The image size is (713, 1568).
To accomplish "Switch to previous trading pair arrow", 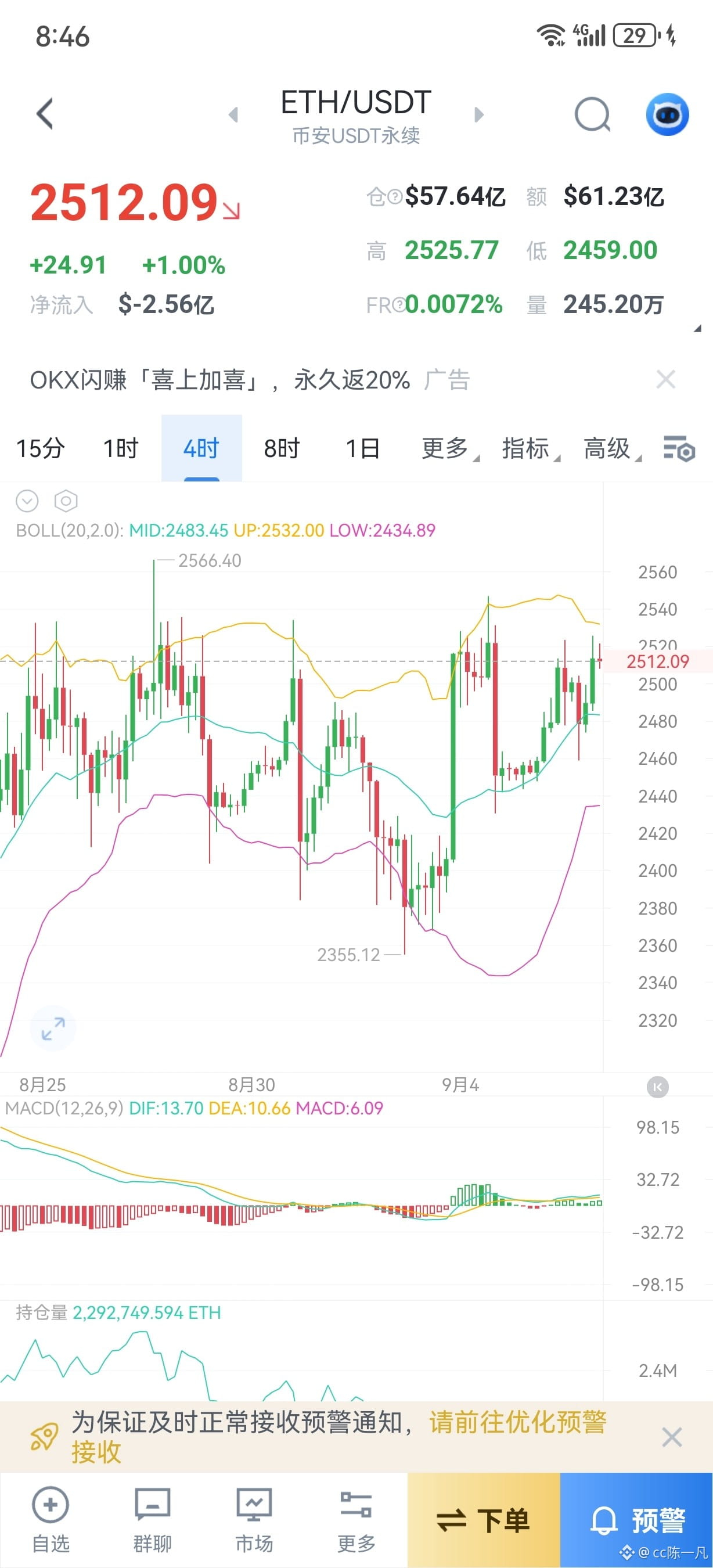I will 233,114.
